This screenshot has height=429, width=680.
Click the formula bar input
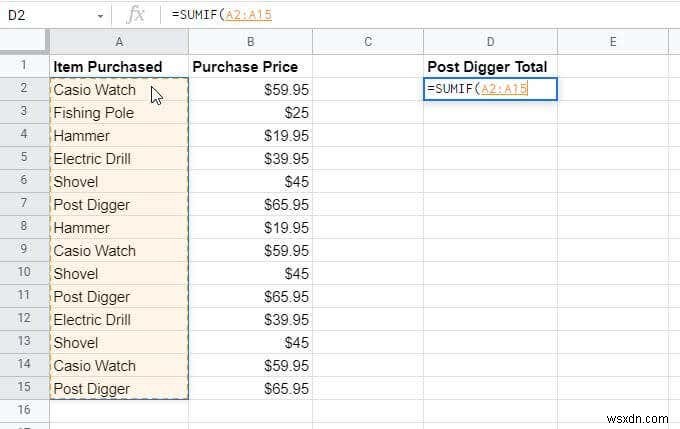point(420,15)
